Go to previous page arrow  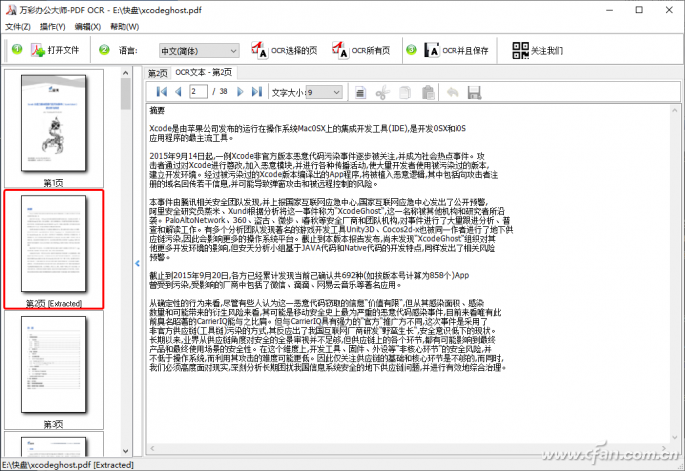(x=178, y=92)
